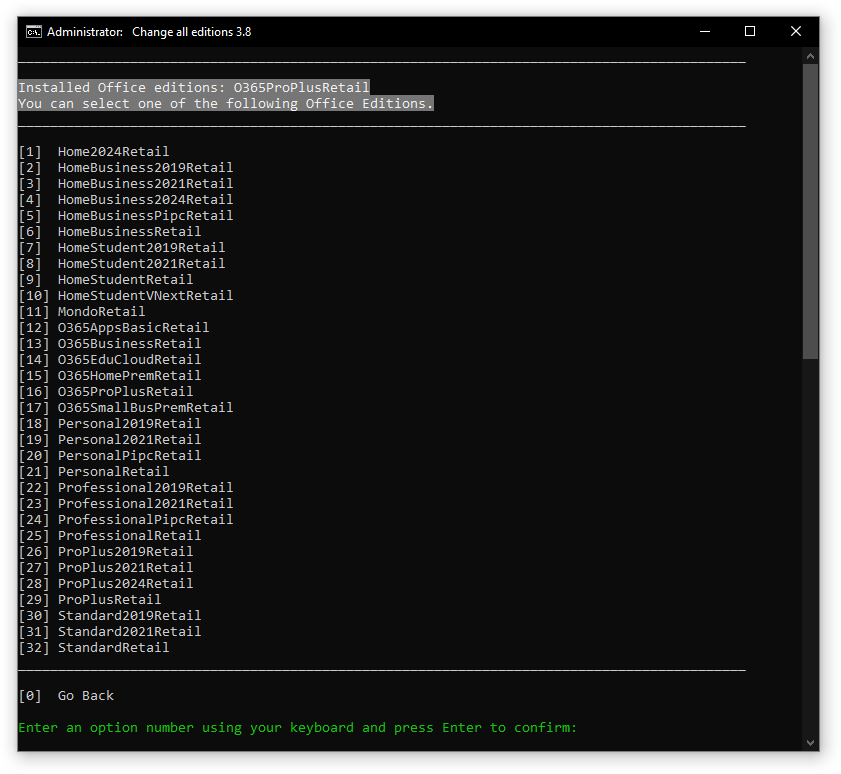Click the scrollbar down arrow
Image resolution: width=841 pixels, height=774 pixels.
(x=810, y=741)
